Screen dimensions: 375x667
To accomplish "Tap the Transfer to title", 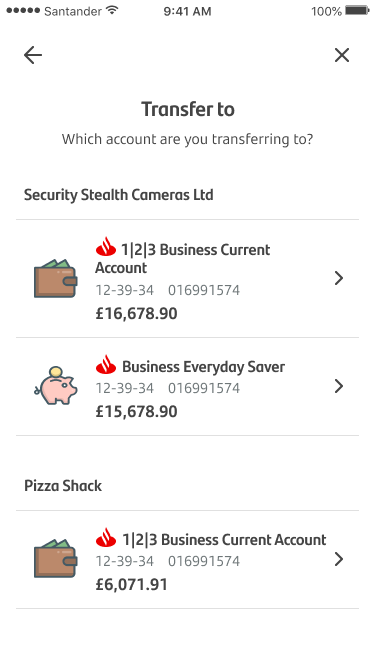I will coord(188,109).
